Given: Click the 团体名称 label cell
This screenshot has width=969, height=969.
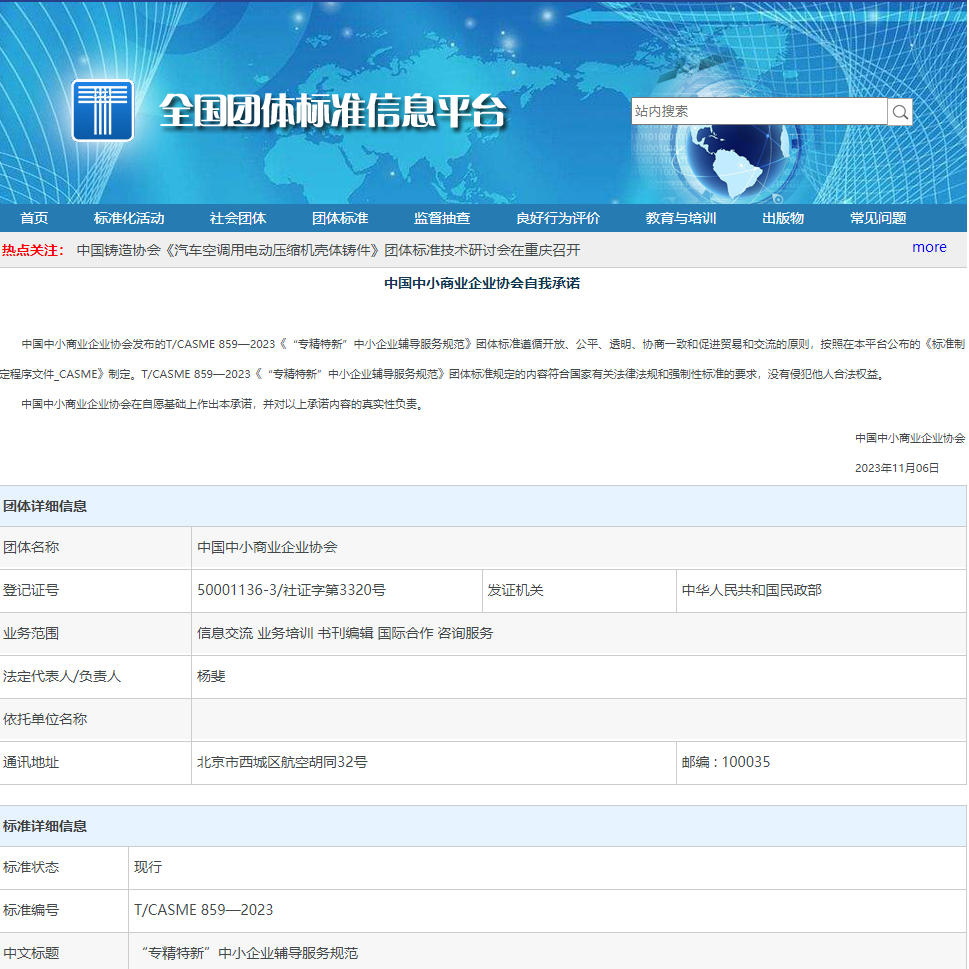Looking at the screenshot, I should coord(95,548).
